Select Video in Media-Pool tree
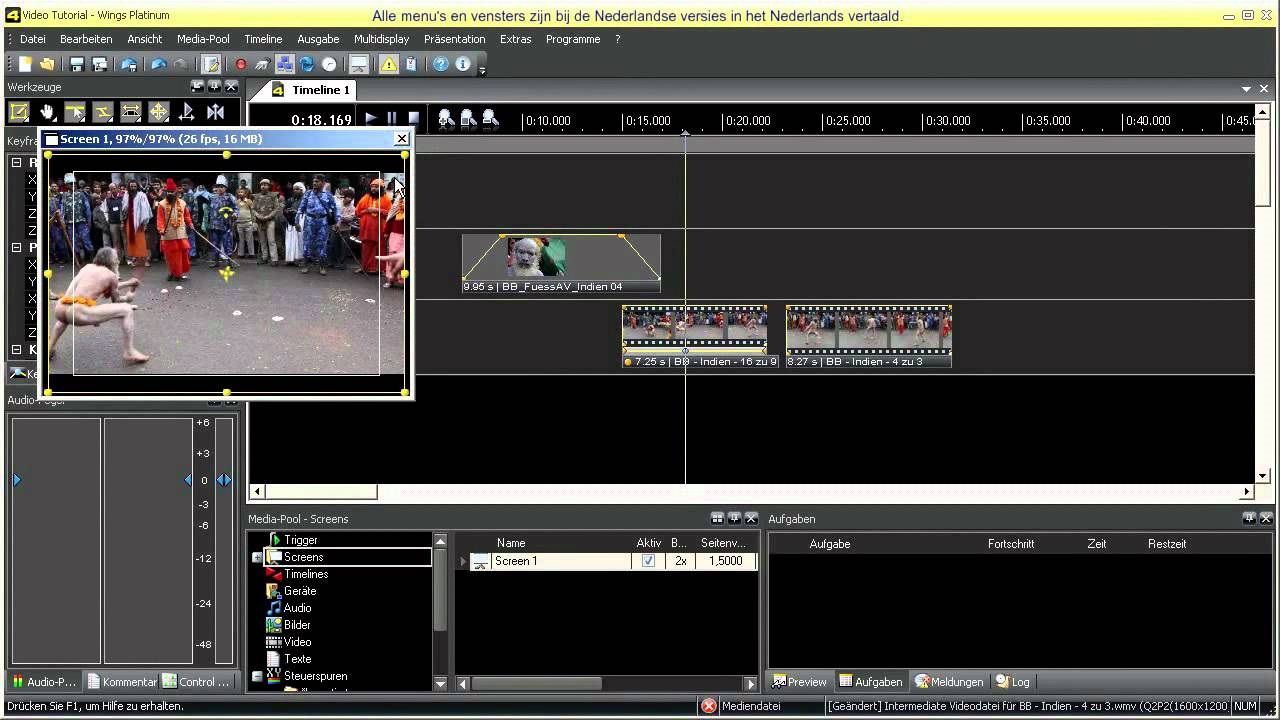The image size is (1280, 720). coord(297,642)
